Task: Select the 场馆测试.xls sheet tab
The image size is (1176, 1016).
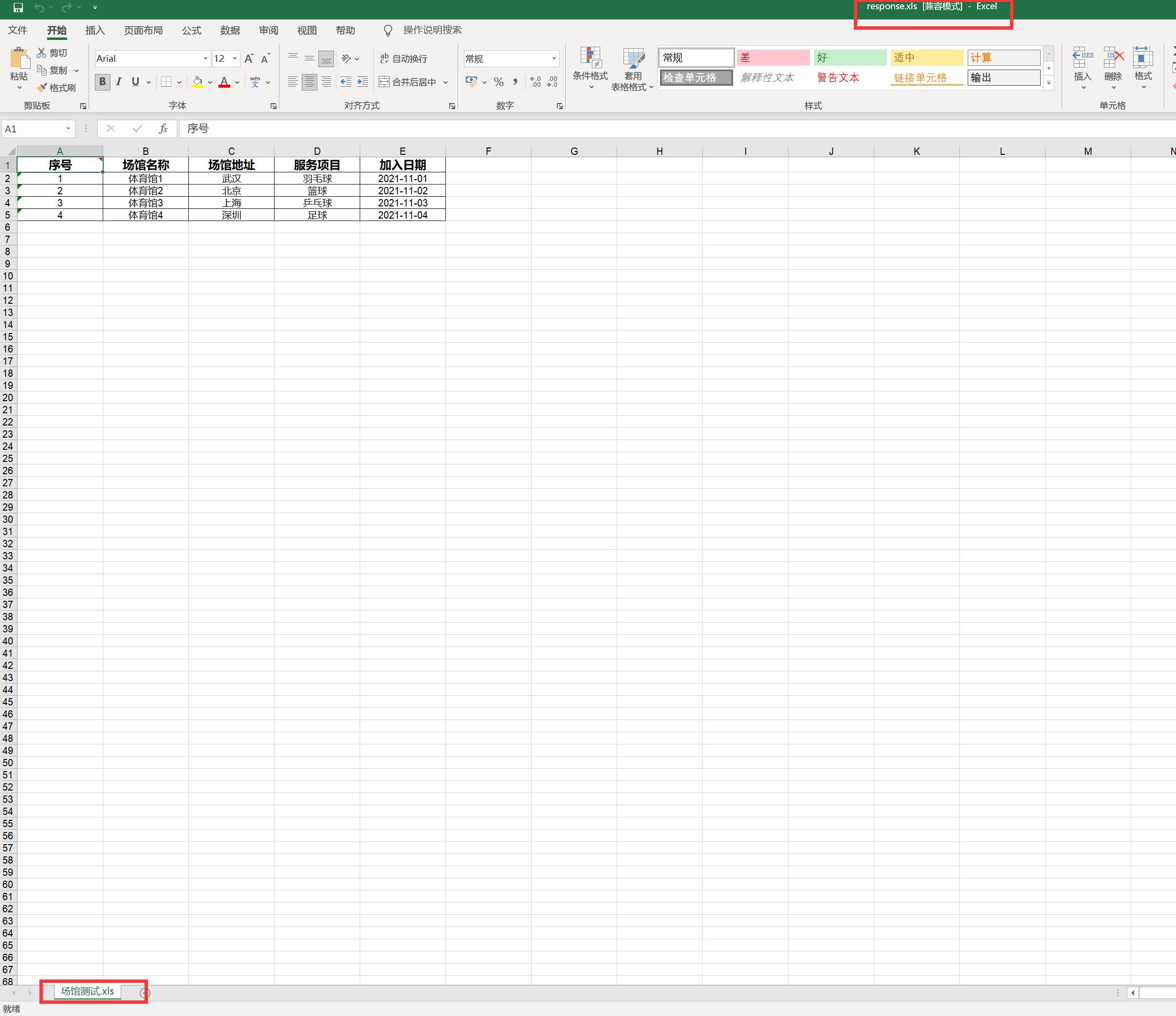Action: pos(88,991)
